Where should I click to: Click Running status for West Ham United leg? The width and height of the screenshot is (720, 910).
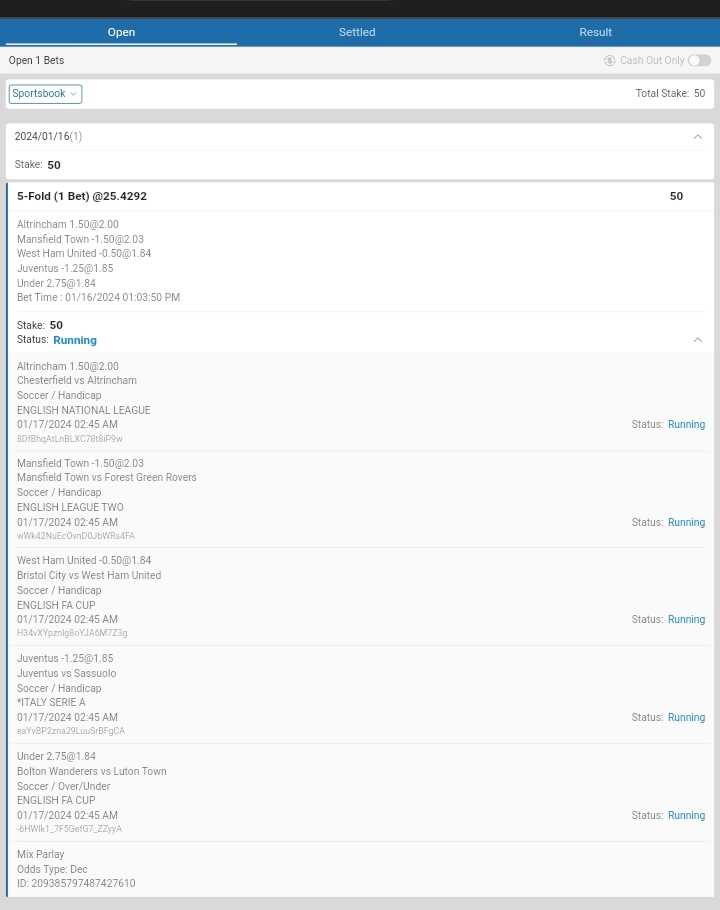click(x=686, y=619)
